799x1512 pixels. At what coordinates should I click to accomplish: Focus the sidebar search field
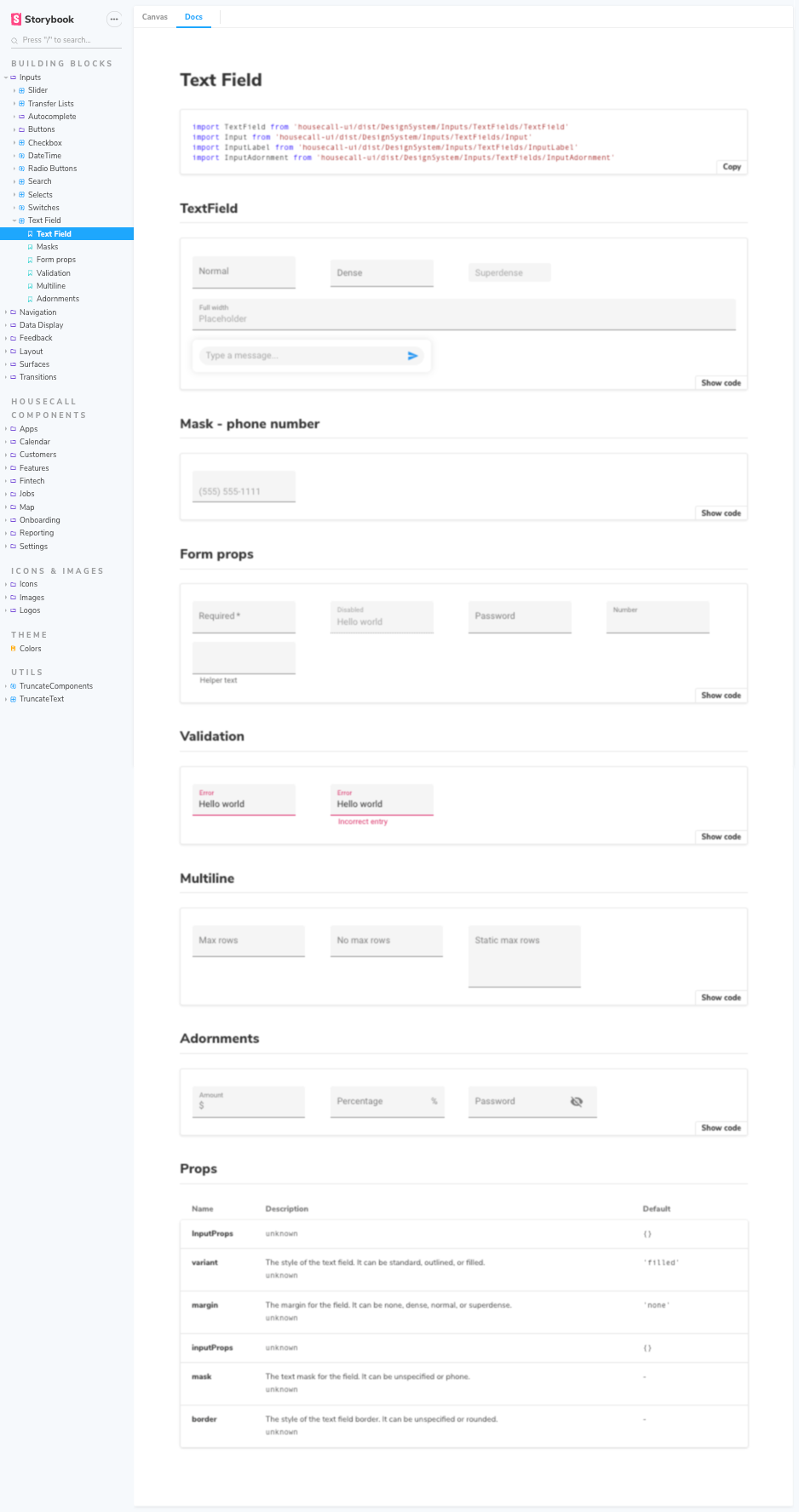(x=66, y=40)
